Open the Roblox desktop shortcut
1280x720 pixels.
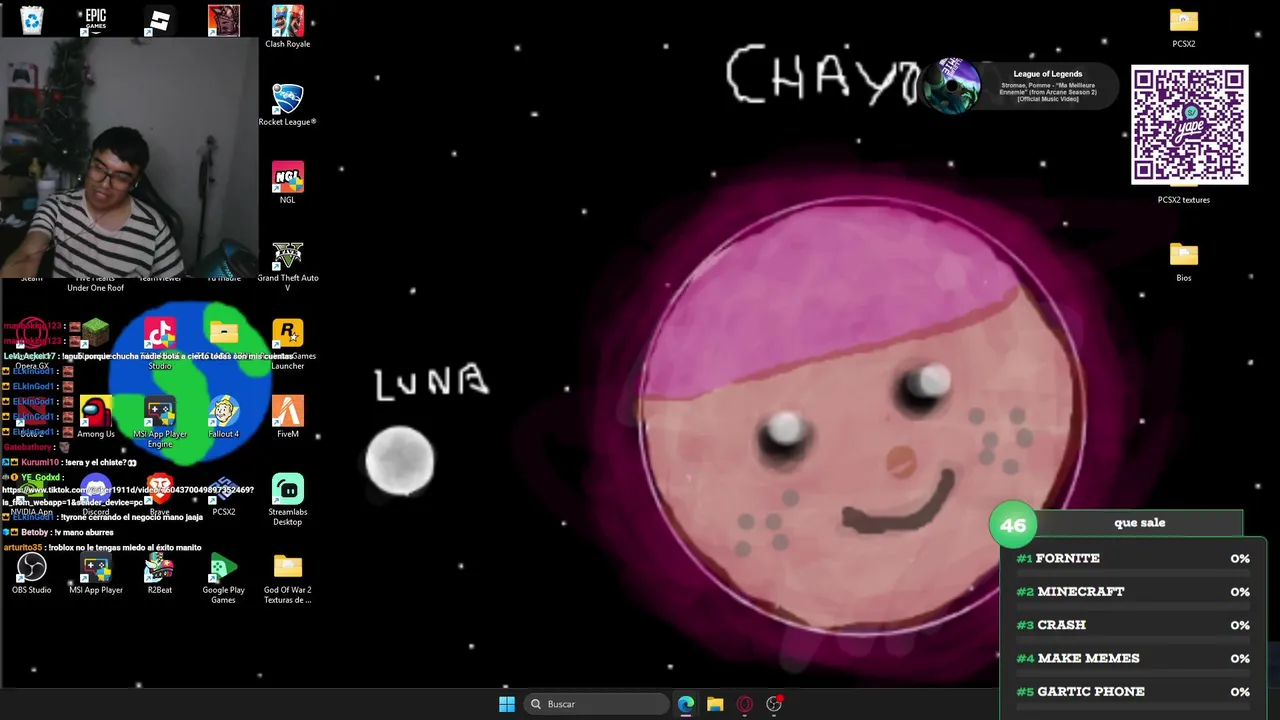(x=160, y=20)
